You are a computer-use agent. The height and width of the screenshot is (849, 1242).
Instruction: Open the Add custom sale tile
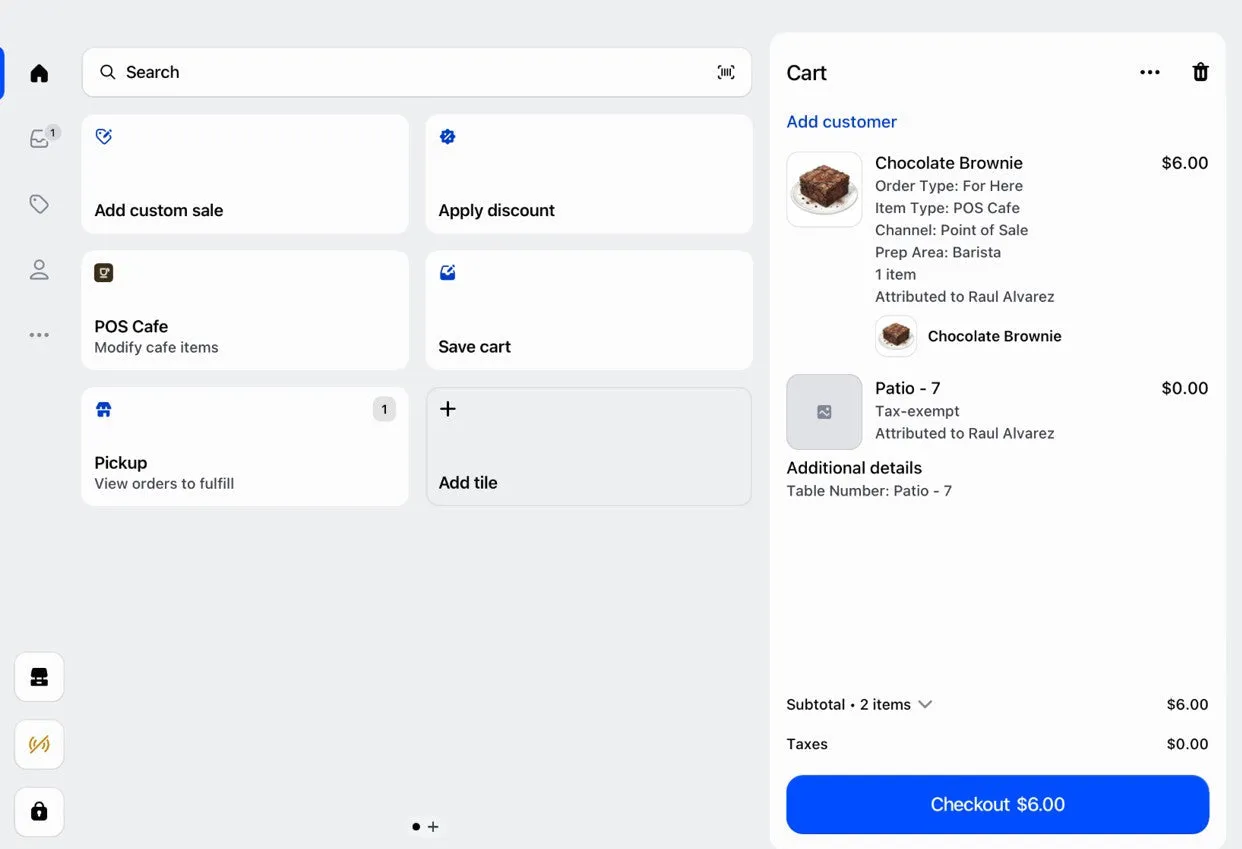pyautogui.click(x=245, y=174)
